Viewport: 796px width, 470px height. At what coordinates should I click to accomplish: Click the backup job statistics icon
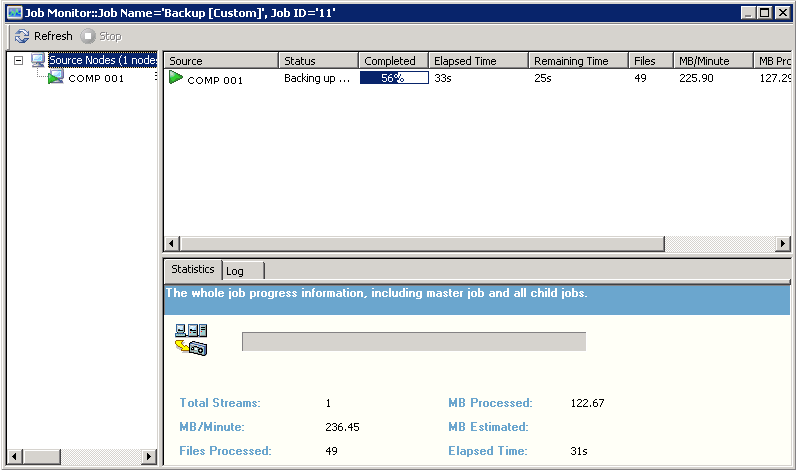tap(190, 340)
